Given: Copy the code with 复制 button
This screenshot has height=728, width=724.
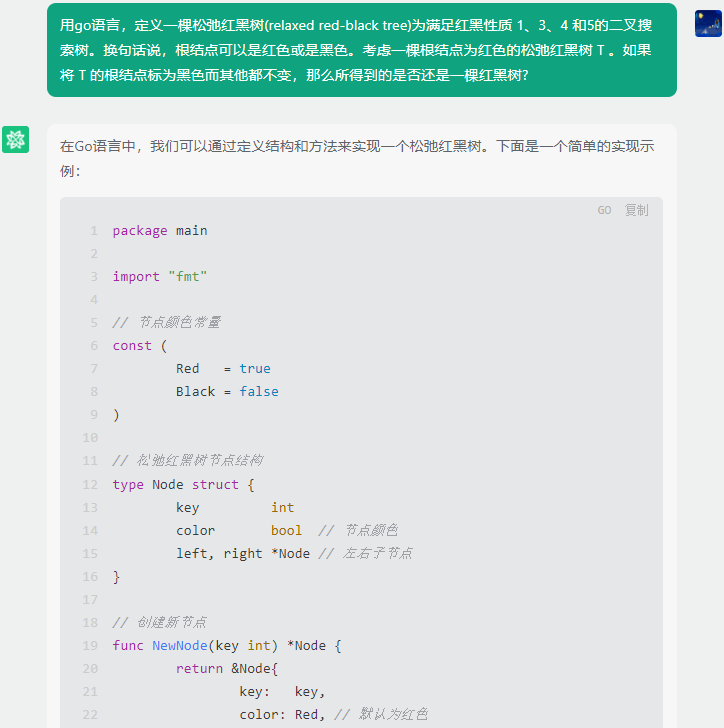Looking at the screenshot, I should (x=636, y=210).
